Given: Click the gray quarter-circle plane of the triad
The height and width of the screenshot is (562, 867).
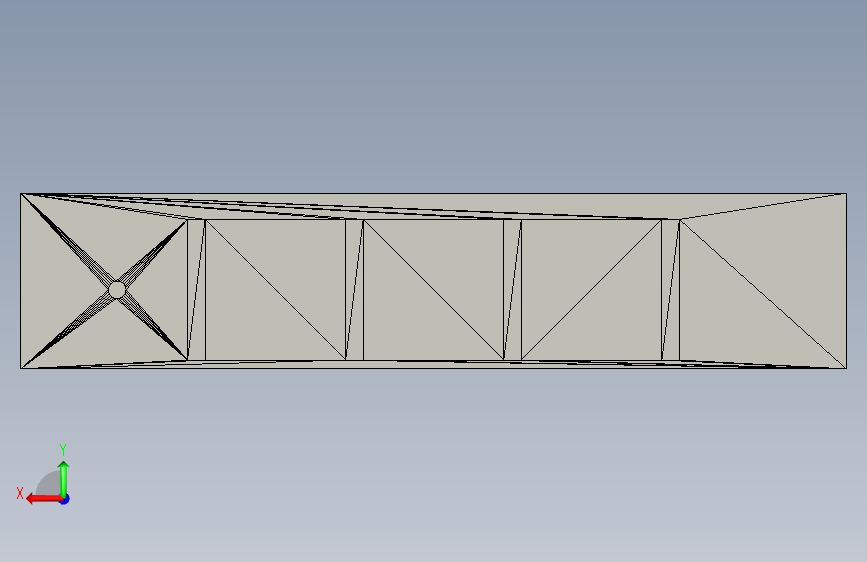Looking at the screenshot, I should 49,483.
